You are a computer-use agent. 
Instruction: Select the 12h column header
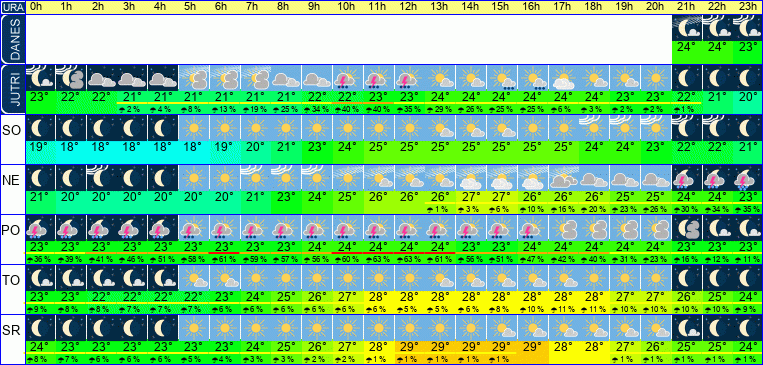[410, 7]
